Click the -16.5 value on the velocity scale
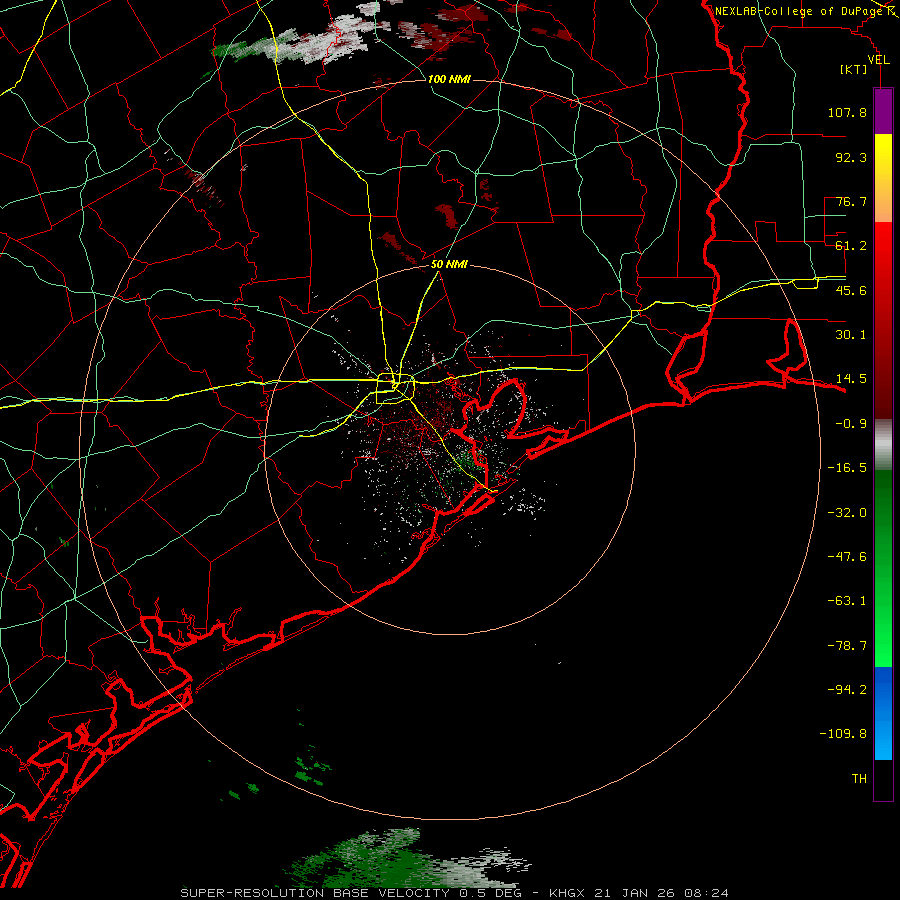 pyautogui.click(x=847, y=468)
